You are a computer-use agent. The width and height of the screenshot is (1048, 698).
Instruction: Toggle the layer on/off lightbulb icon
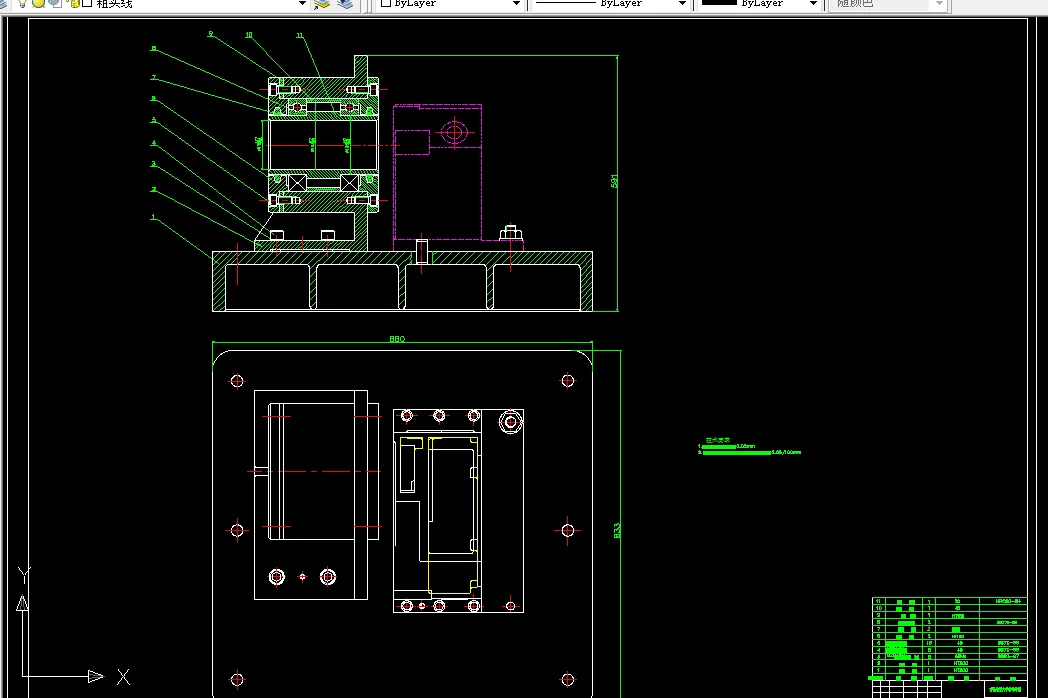(x=22, y=3)
